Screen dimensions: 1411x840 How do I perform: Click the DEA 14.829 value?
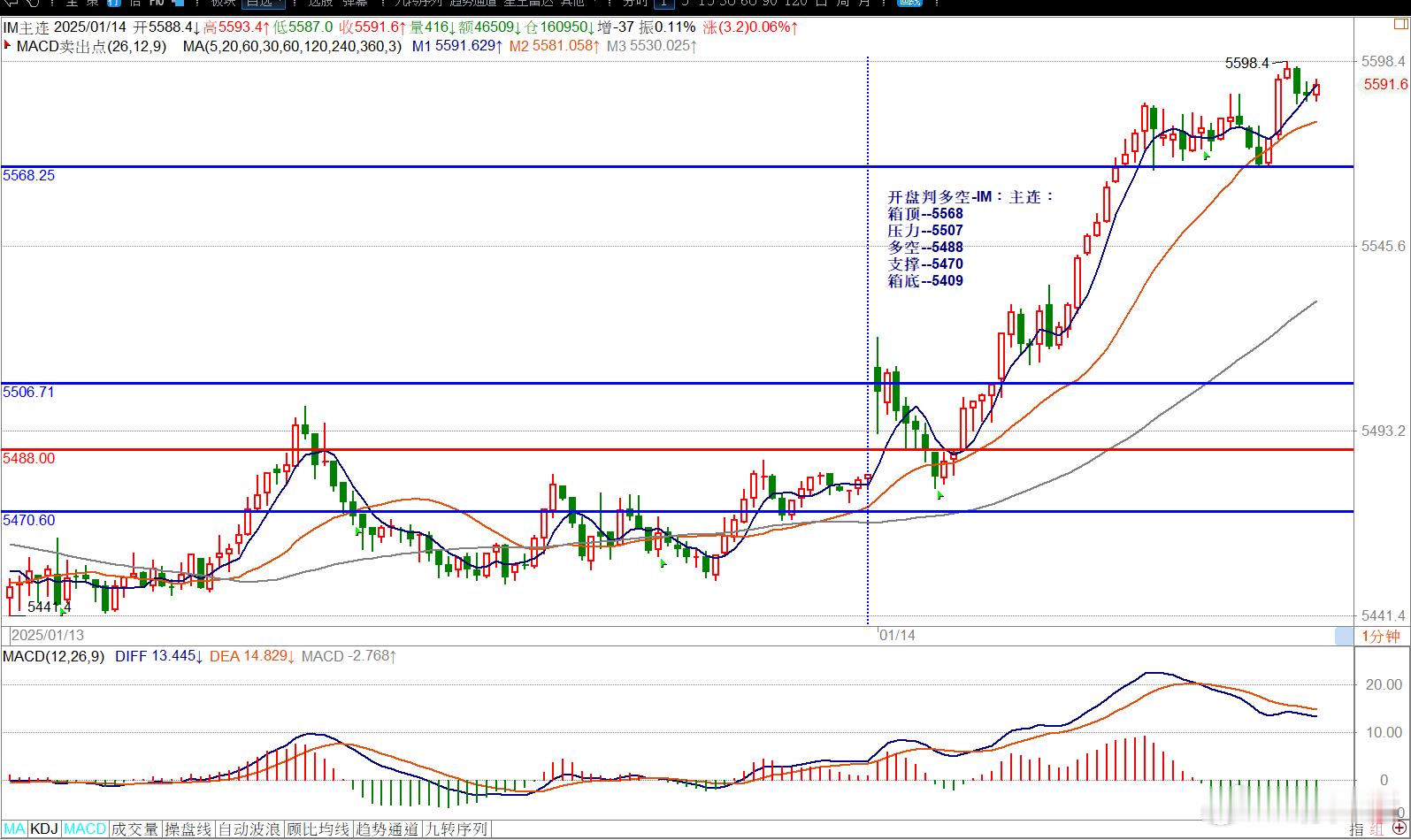click(x=253, y=656)
